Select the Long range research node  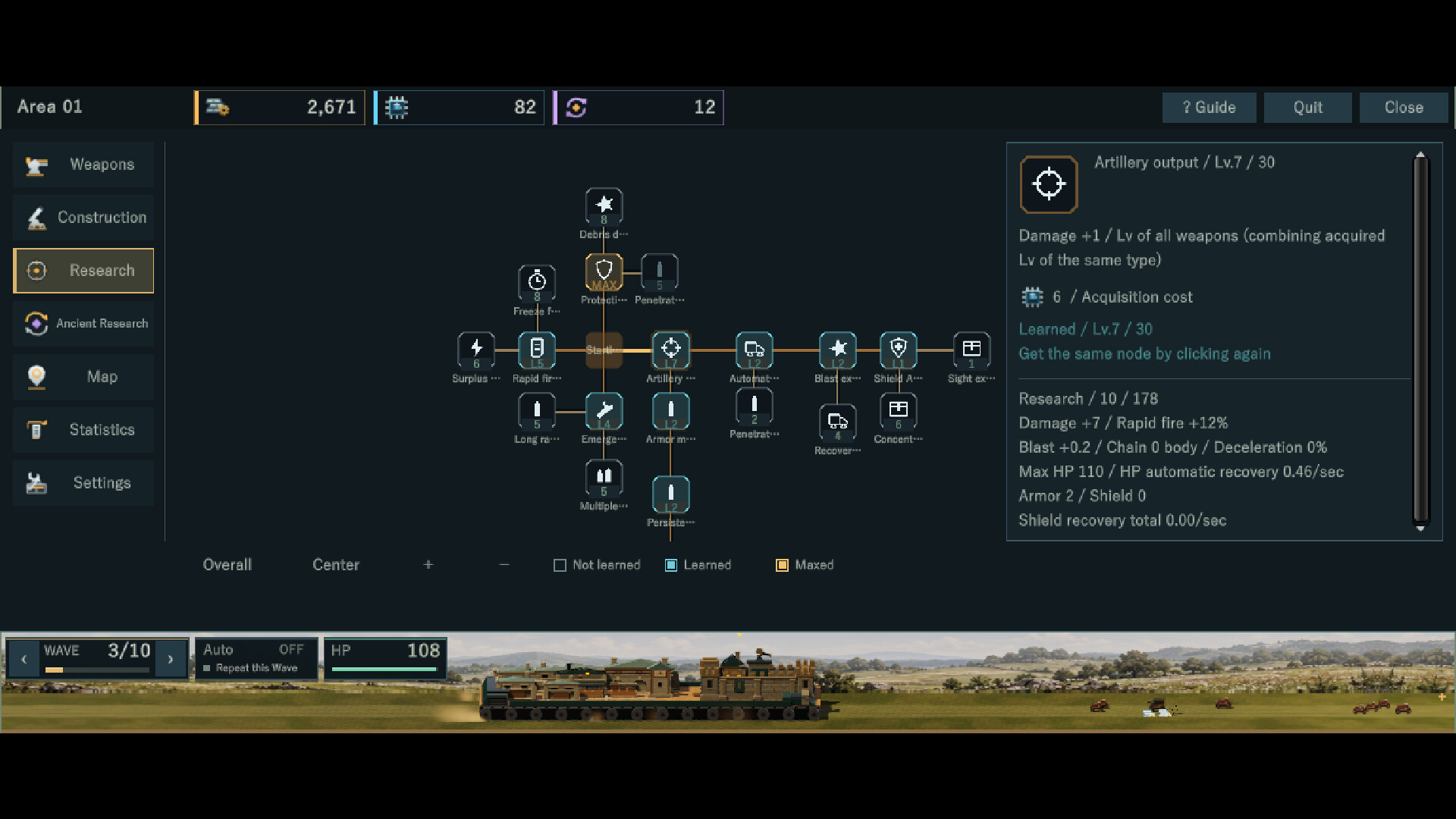coord(537,412)
